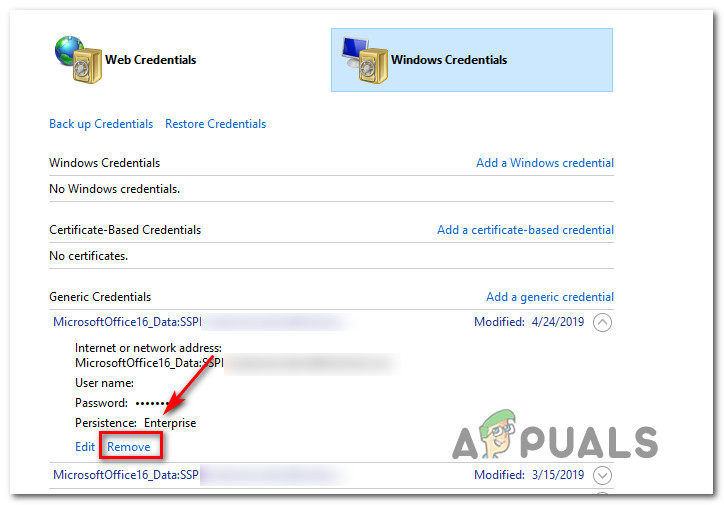Click the 'Modified: 3/15/2019' text
The width and height of the screenshot is (724, 505).
tap(529, 475)
